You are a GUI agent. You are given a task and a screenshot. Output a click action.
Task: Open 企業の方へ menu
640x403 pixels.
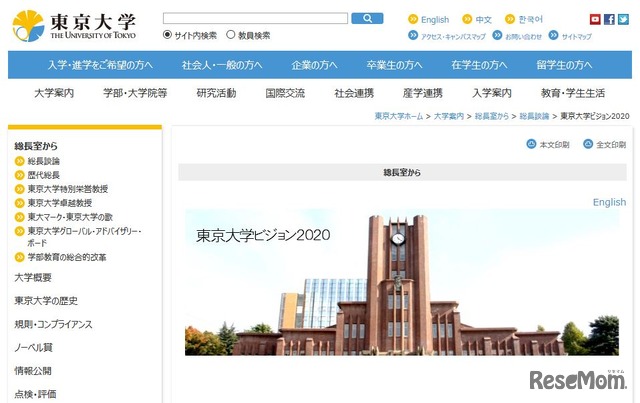pos(314,65)
